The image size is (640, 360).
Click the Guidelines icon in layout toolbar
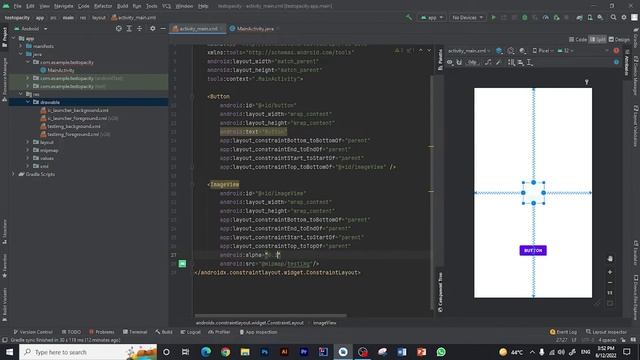tap(529, 62)
